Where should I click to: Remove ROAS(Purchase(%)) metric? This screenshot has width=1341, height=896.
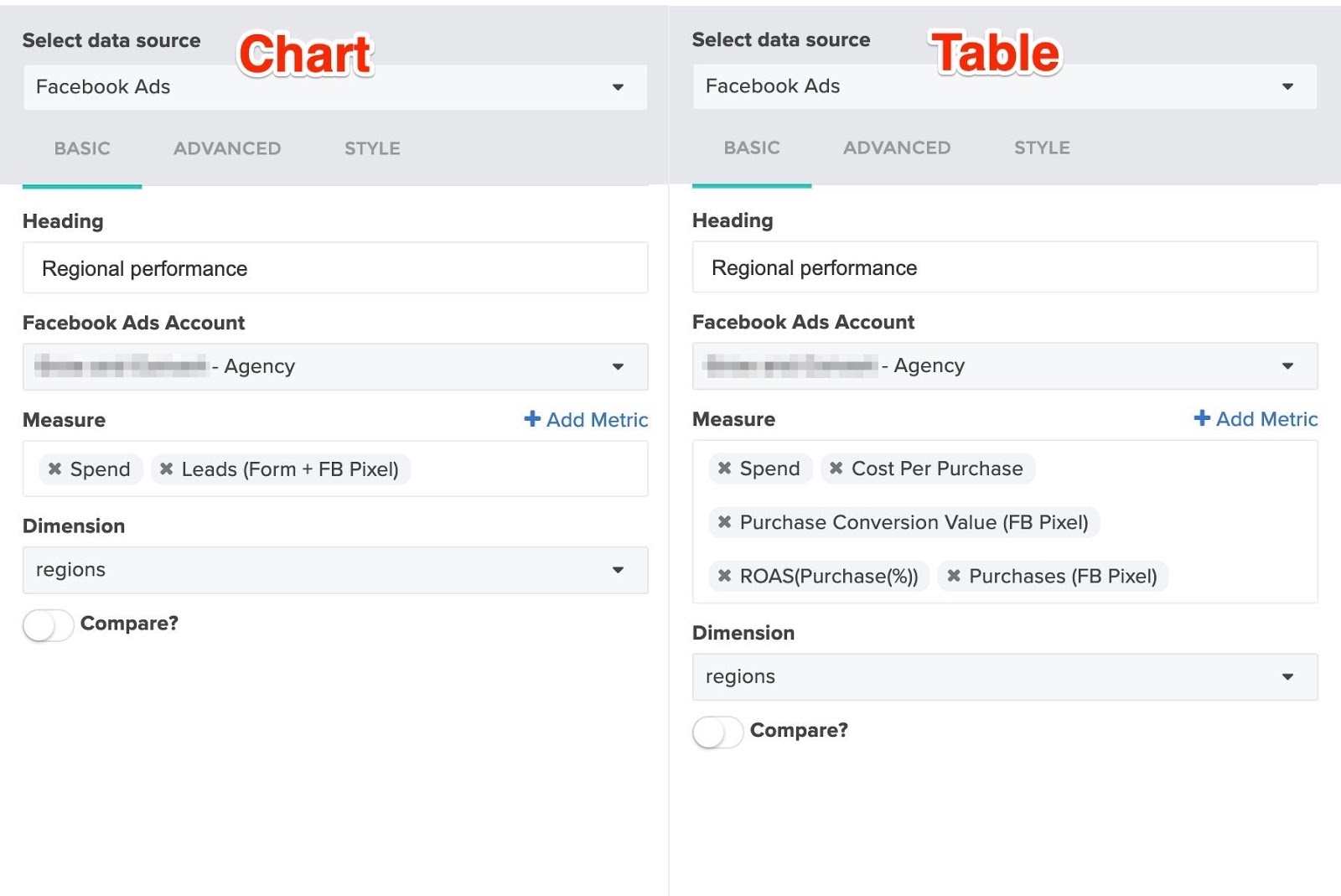[724, 575]
